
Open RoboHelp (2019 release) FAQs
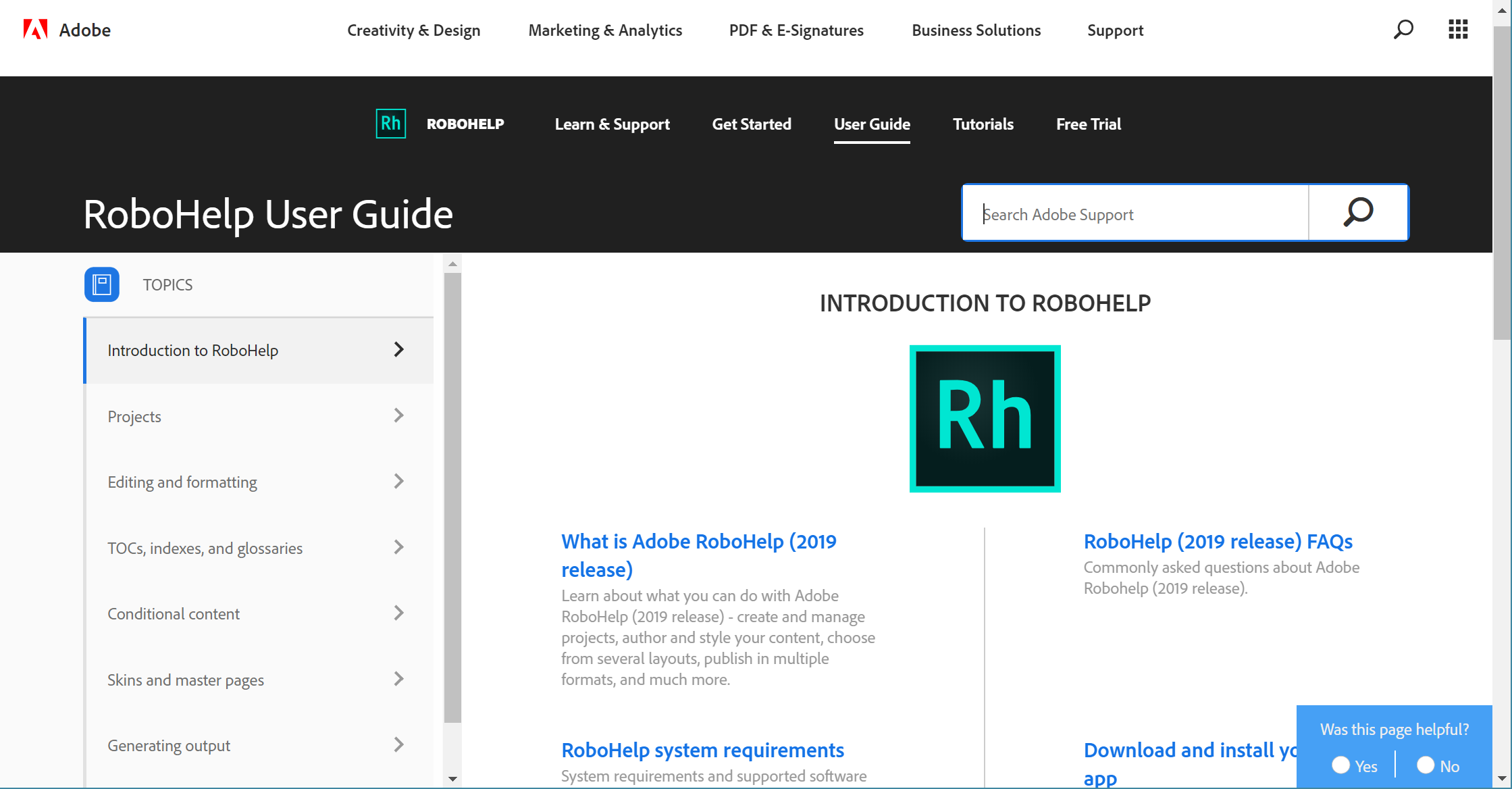[1218, 541]
